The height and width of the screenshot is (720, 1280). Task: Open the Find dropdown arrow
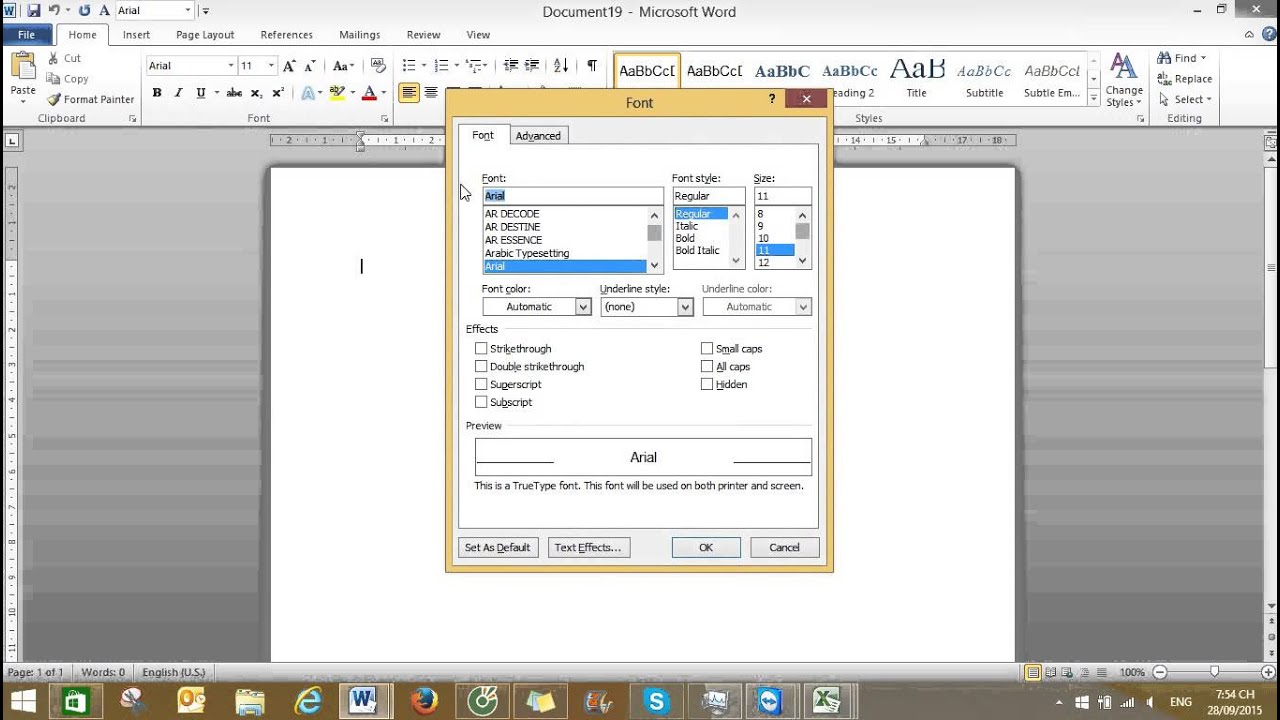[x=1203, y=58]
